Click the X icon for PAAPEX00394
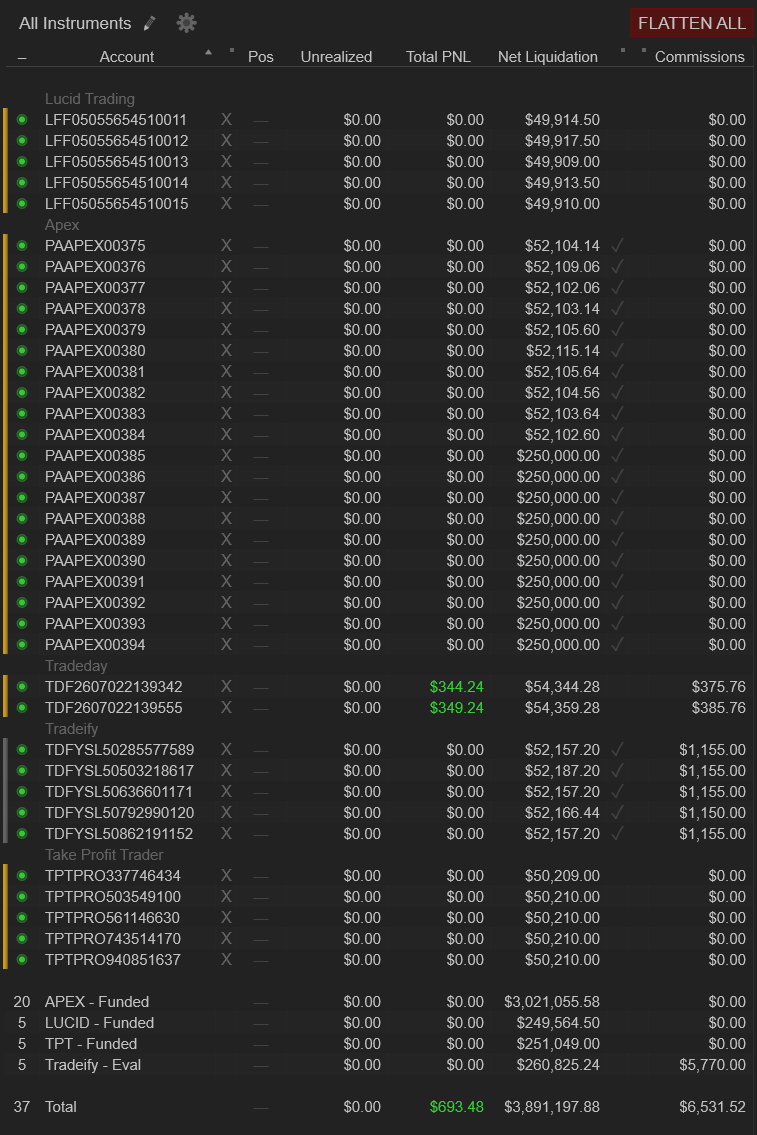The height and width of the screenshot is (1135, 757). tap(227, 644)
